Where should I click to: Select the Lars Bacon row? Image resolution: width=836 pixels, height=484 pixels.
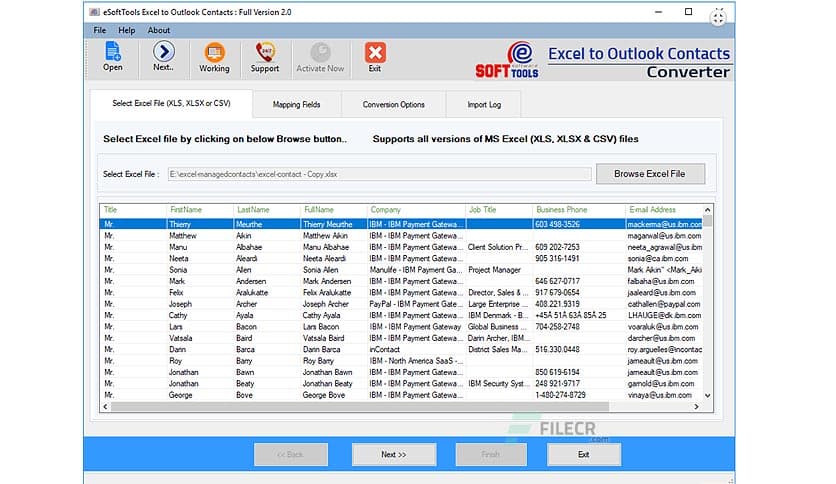401,327
